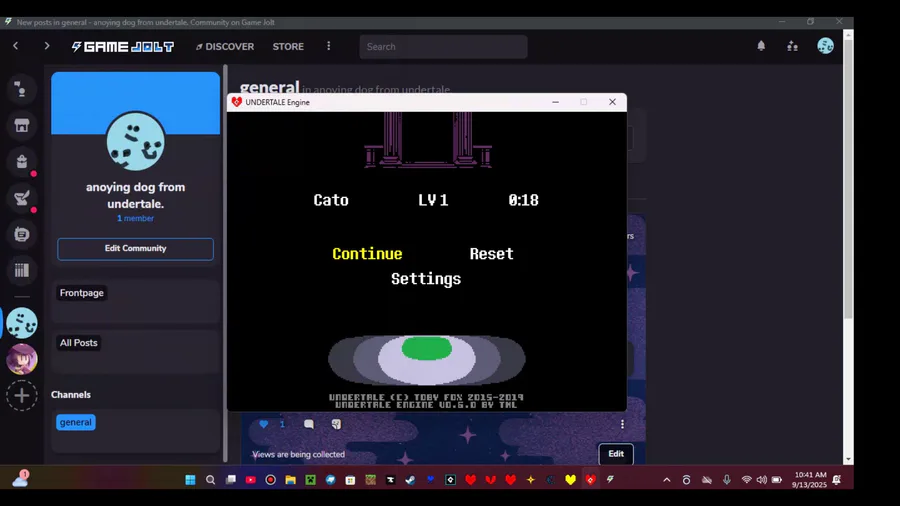Image resolution: width=900 pixels, height=506 pixels.
Task: Go back with the left arrow
Action: [15, 46]
